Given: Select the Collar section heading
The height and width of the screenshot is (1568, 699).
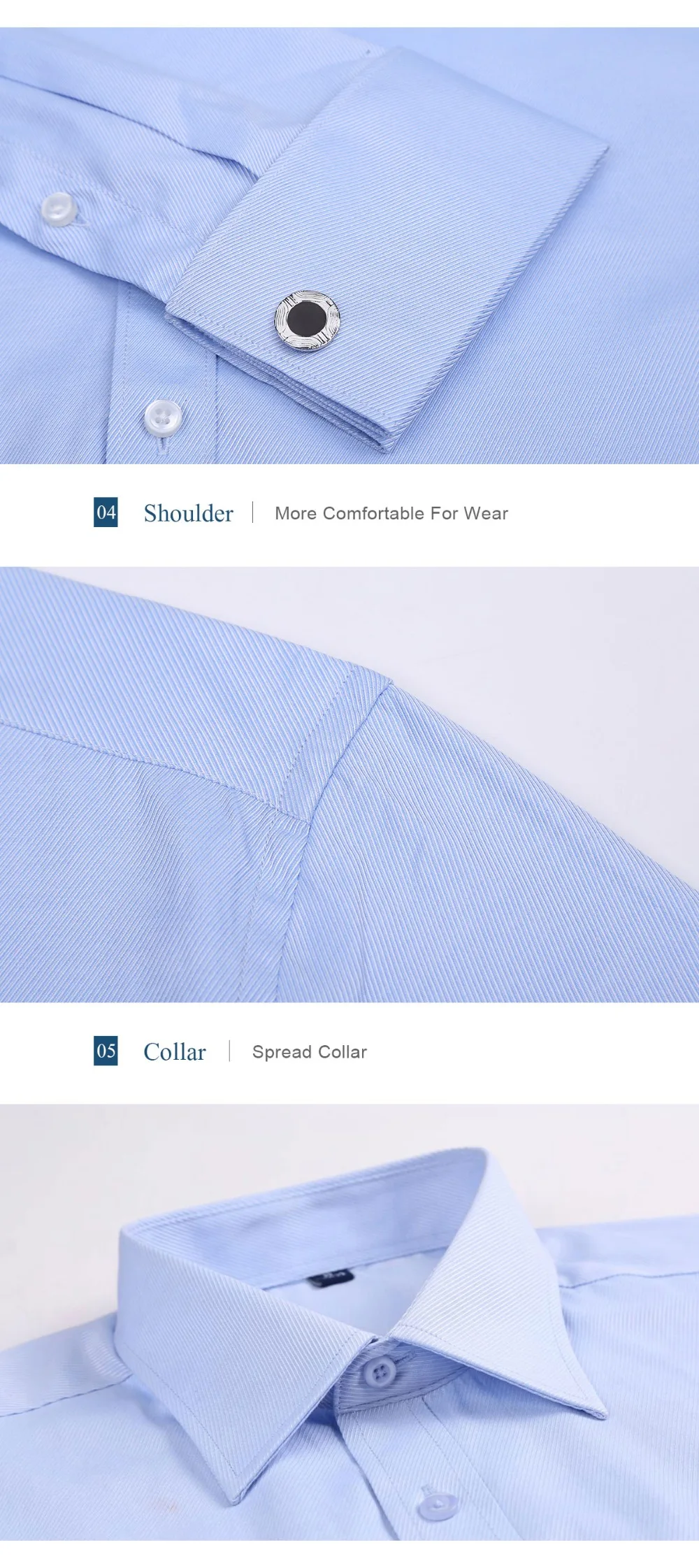Looking at the screenshot, I should pyautogui.click(x=175, y=1051).
